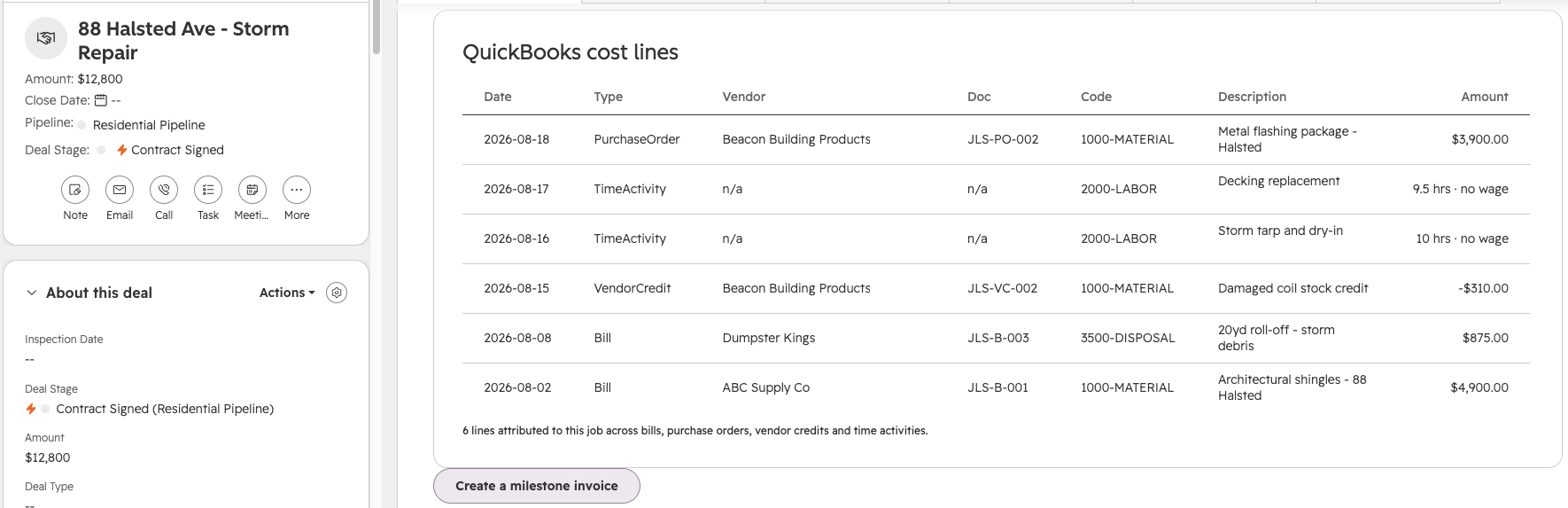This screenshot has width=1568, height=508.
Task: Collapse the About this deal section
Action: (x=32, y=293)
